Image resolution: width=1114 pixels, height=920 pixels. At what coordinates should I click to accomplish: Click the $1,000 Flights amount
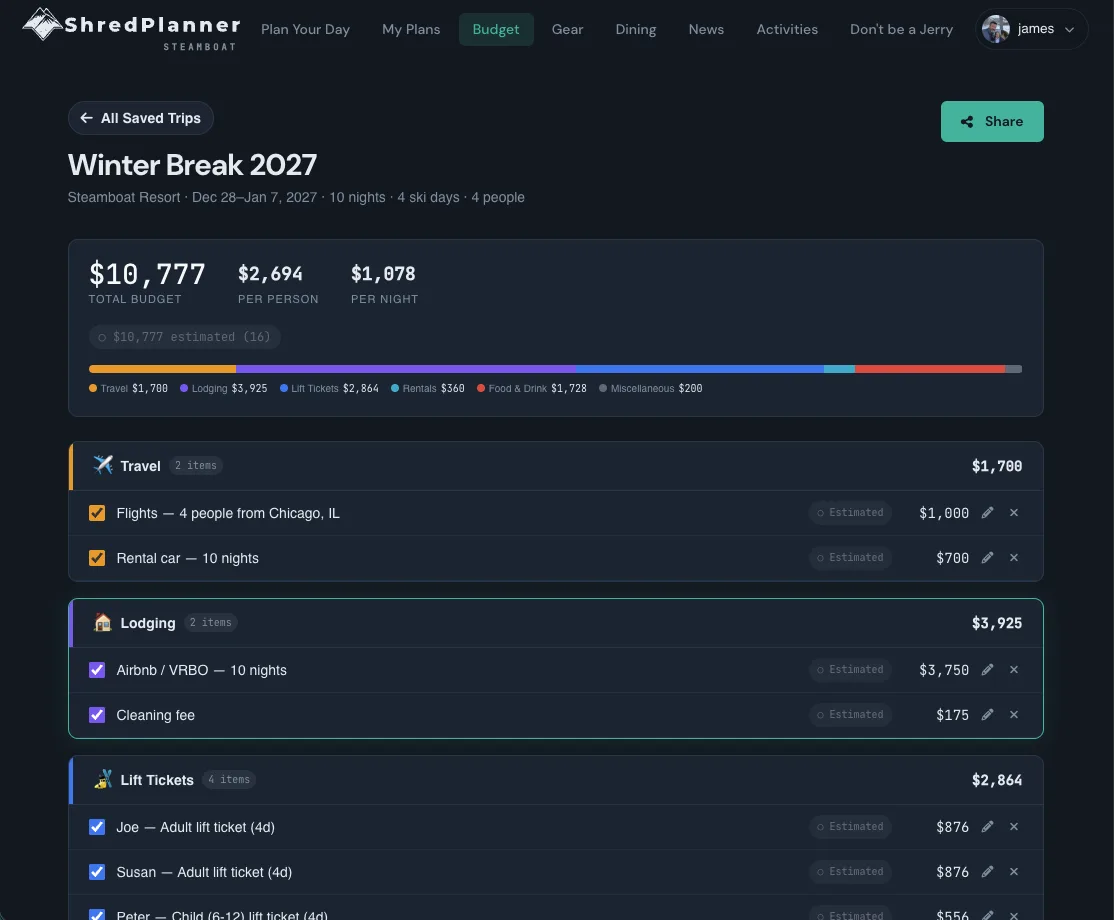point(943,513)
